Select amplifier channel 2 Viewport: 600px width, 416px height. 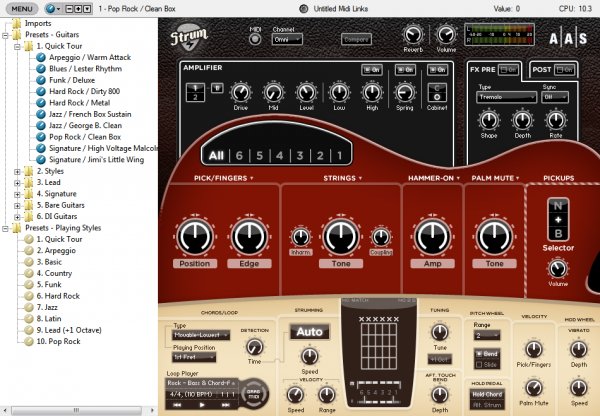pos(195,97)
